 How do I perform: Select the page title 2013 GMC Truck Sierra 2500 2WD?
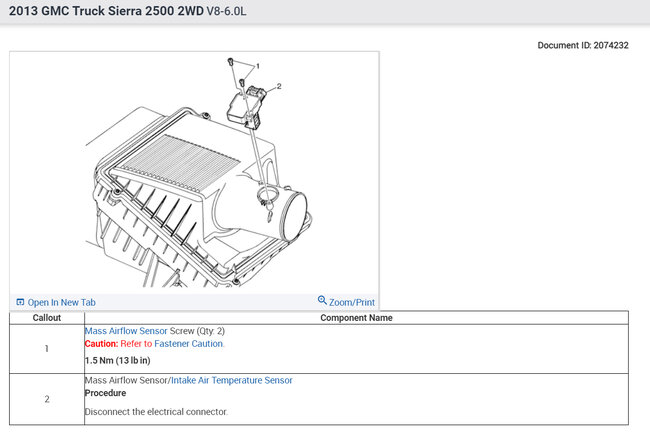click(107, 11)
